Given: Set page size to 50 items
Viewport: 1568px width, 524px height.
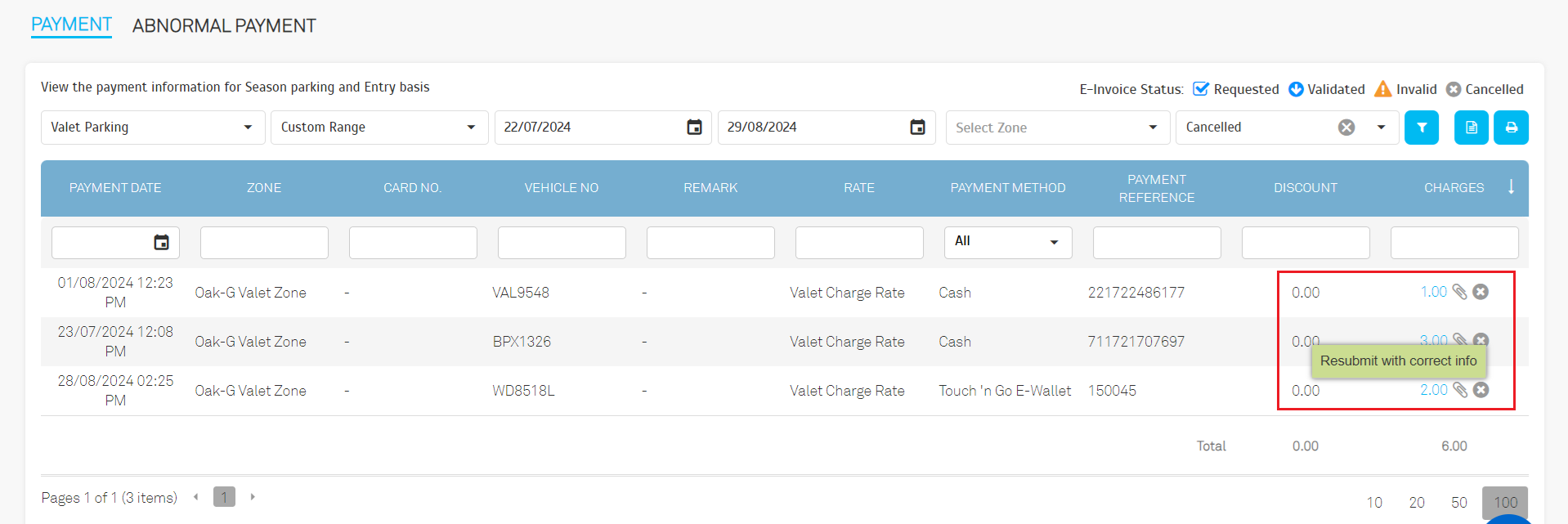Looking at the screenshot, I should tap(1458, 503).
